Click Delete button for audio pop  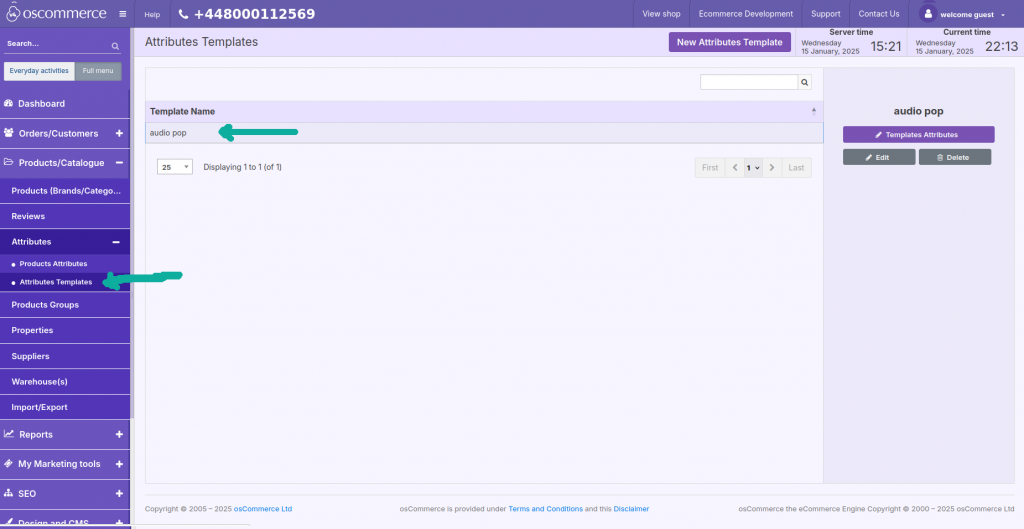(955, 157)
